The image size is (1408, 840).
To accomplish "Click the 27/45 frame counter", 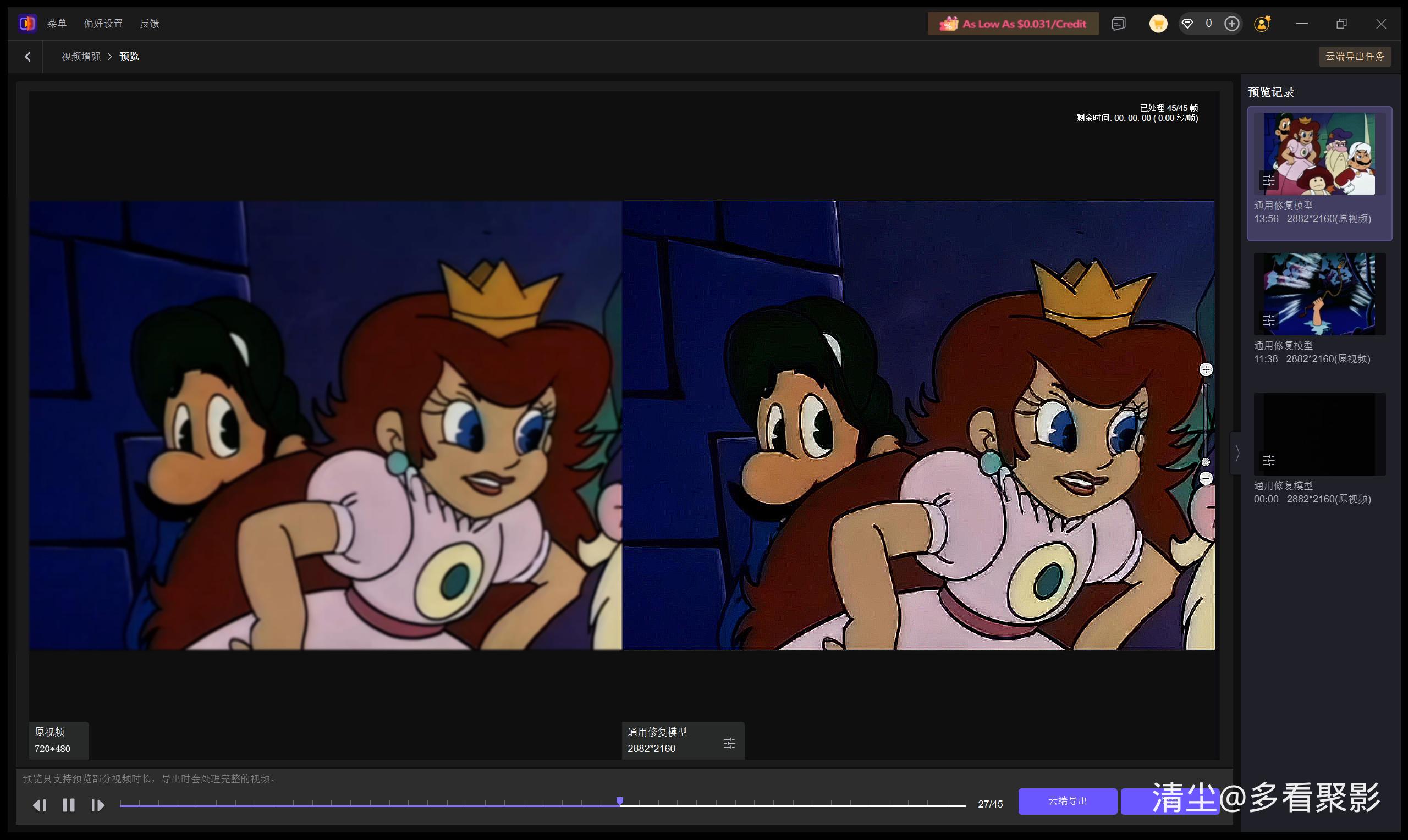I will click(990, 804).
